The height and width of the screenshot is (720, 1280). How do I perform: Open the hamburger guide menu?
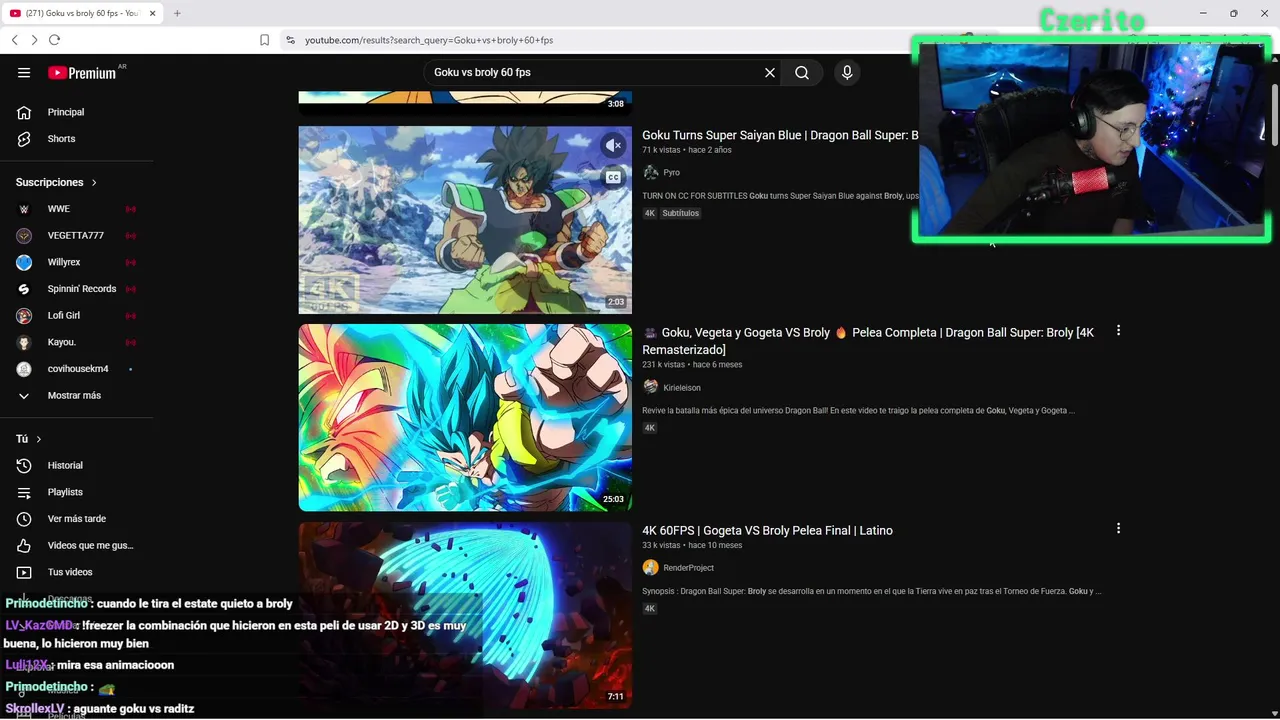[x=24, y=73]
